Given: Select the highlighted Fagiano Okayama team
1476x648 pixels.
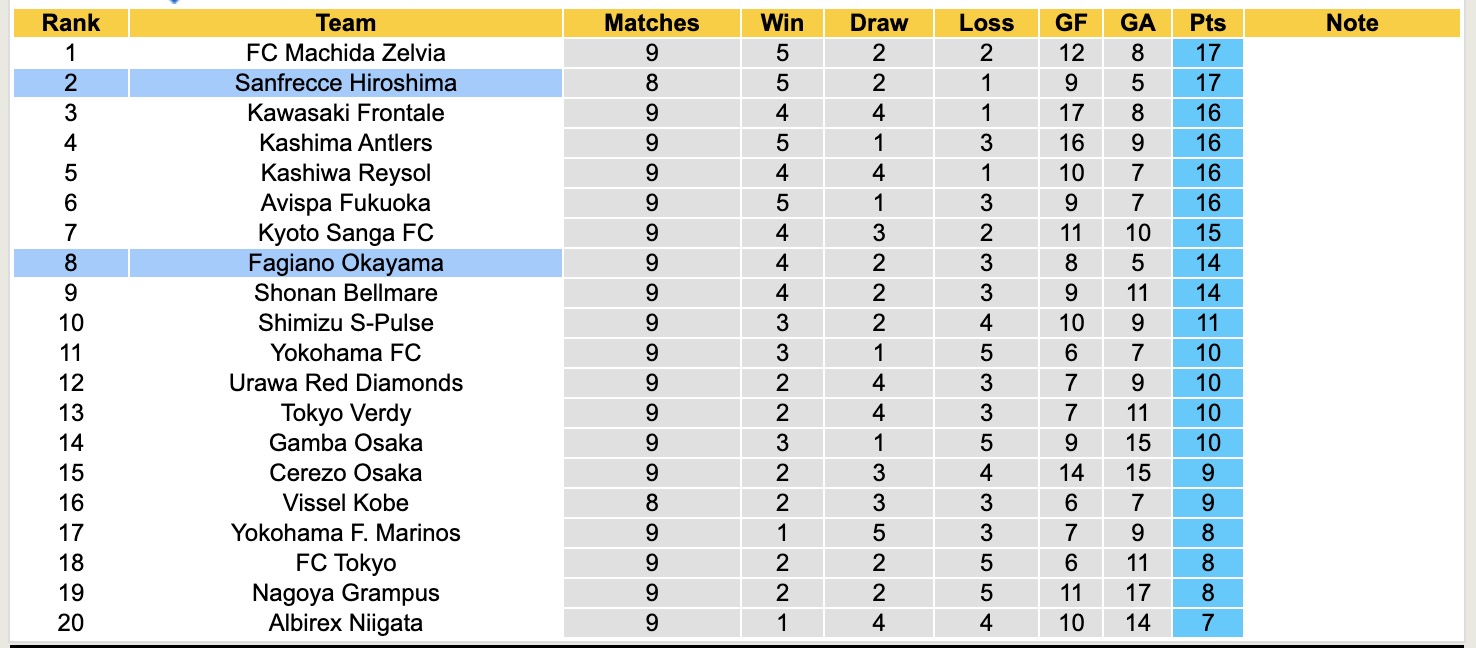Looking at the screenshot, I should coord(345,263).
